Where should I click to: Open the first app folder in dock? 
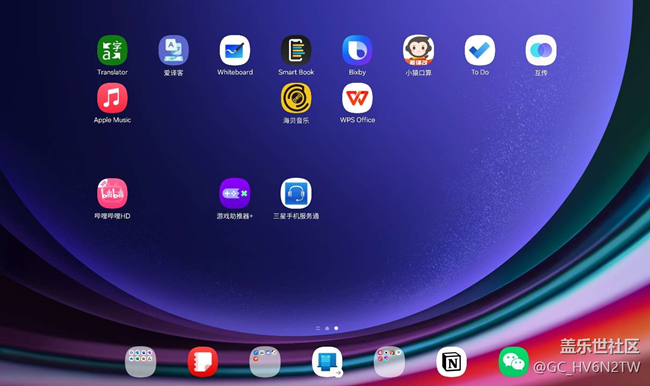click(x=141, y=362)
